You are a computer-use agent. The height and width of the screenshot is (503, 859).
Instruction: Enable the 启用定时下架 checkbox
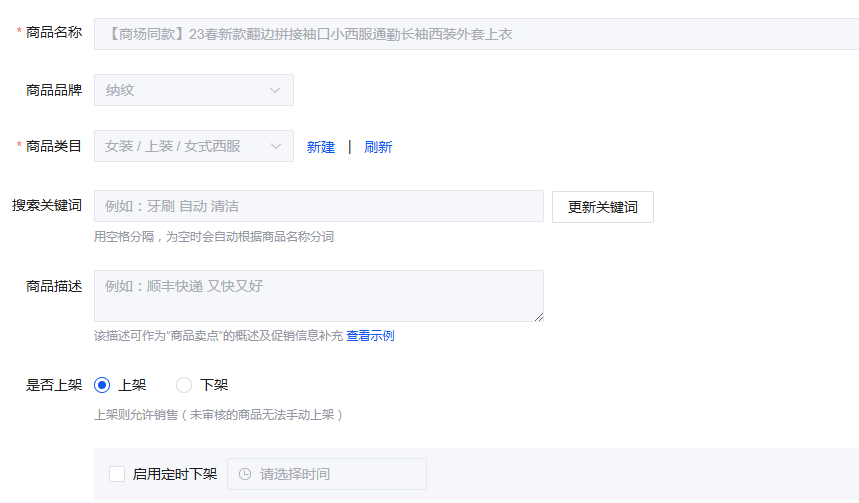click(117, 474)
